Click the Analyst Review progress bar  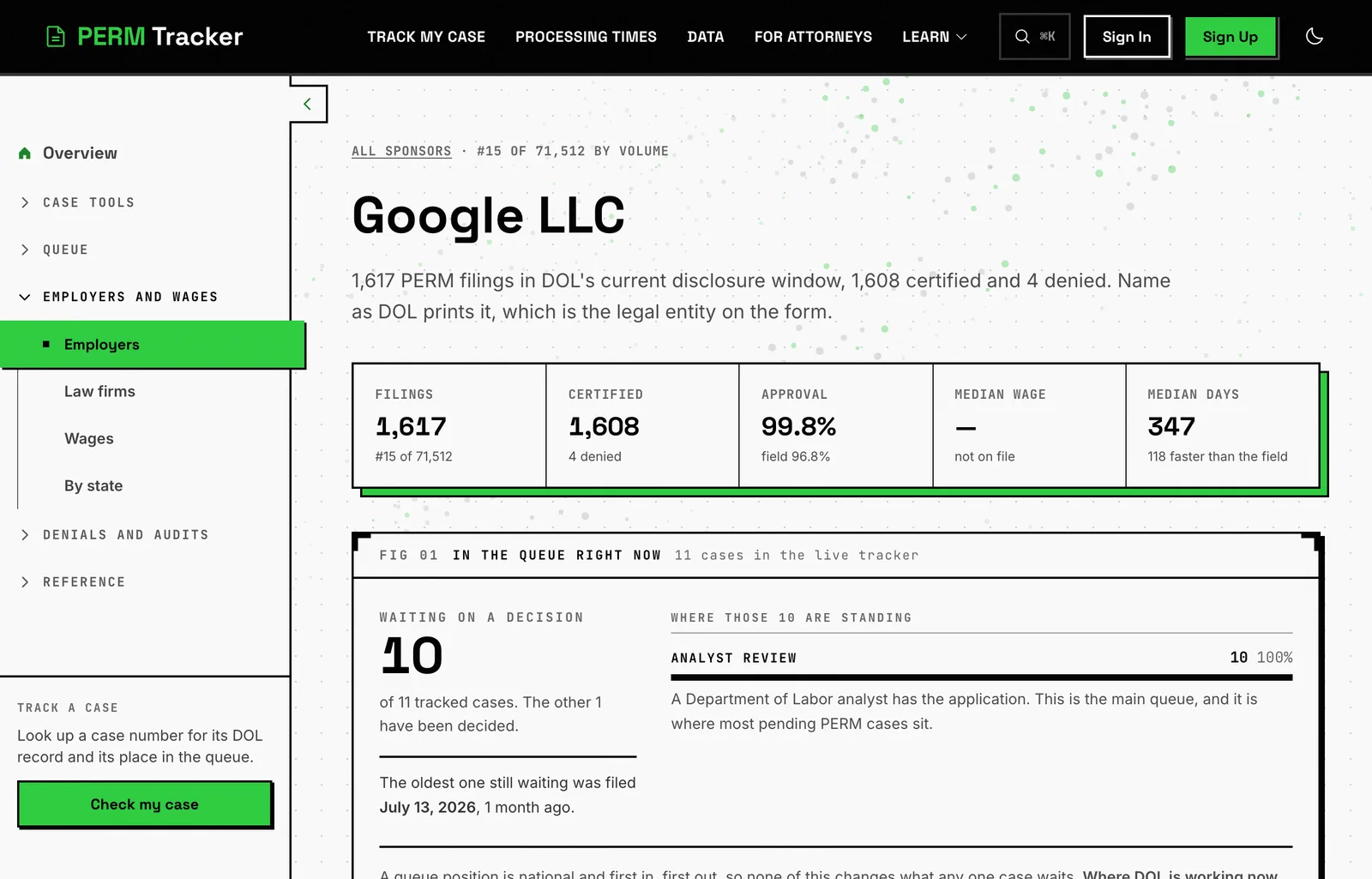tap(982, 677)
